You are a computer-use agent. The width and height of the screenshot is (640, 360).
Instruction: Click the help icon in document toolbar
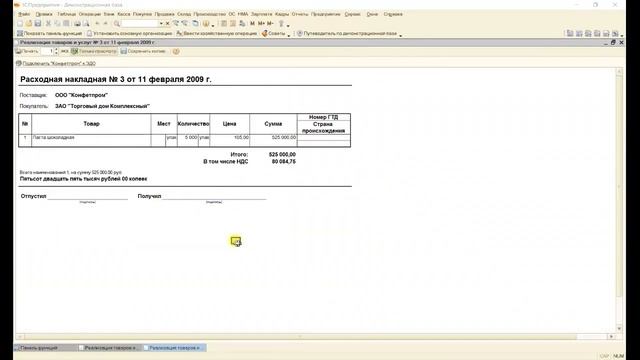[x=176, y=51]
